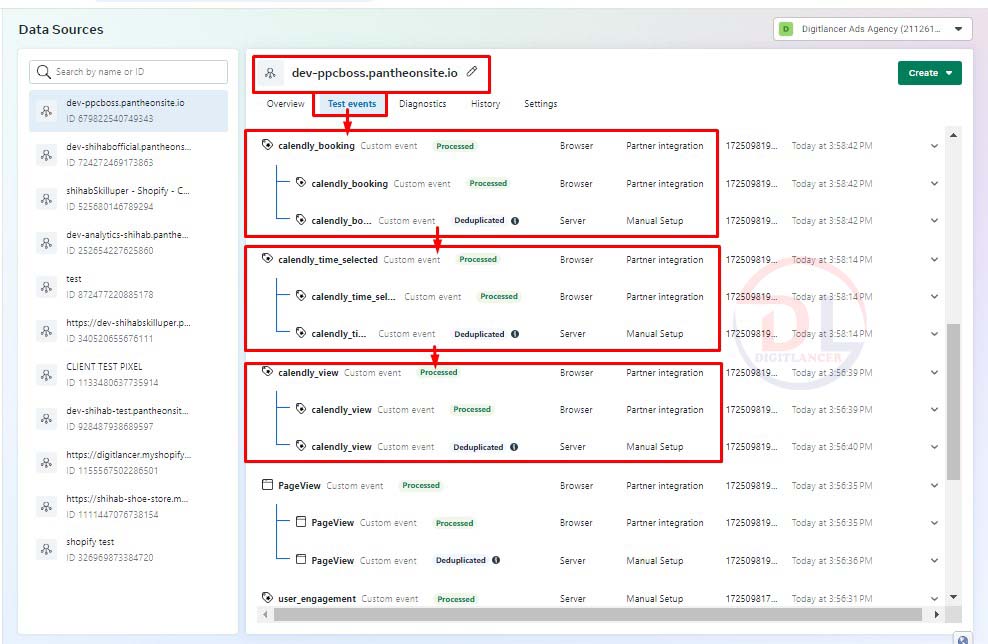
Task: Open the Settings tab
Action: tap(541, 103)
